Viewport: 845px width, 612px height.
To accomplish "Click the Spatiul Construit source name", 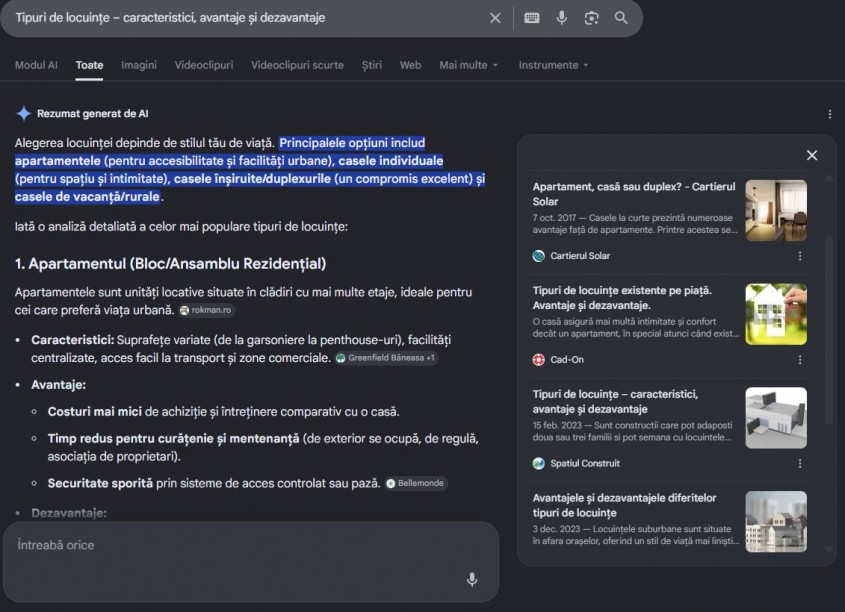I will pos(585,463).
